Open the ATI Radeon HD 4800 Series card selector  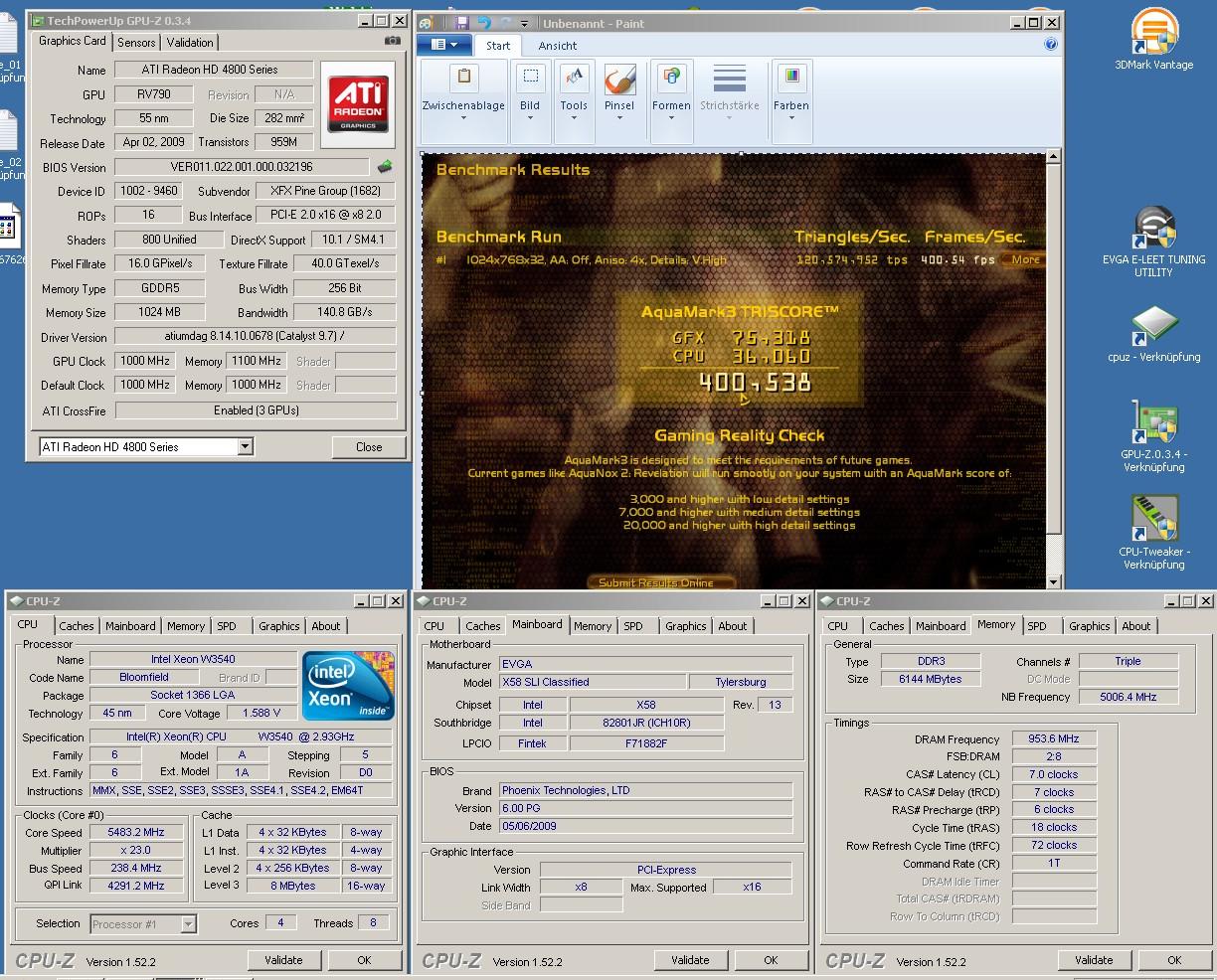tap(146, 447)
